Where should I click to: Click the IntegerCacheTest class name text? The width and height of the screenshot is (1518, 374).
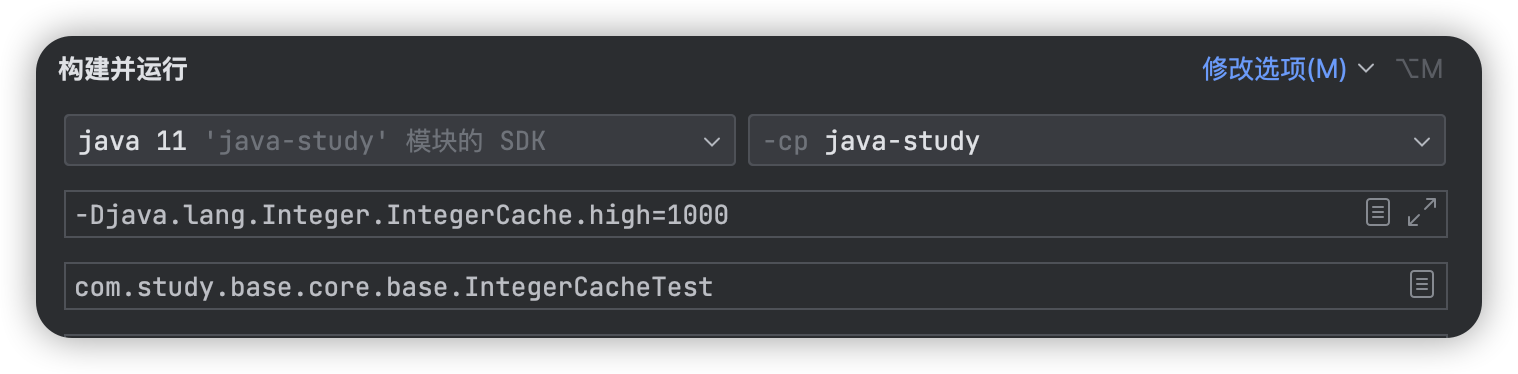(x=589, y=287)
